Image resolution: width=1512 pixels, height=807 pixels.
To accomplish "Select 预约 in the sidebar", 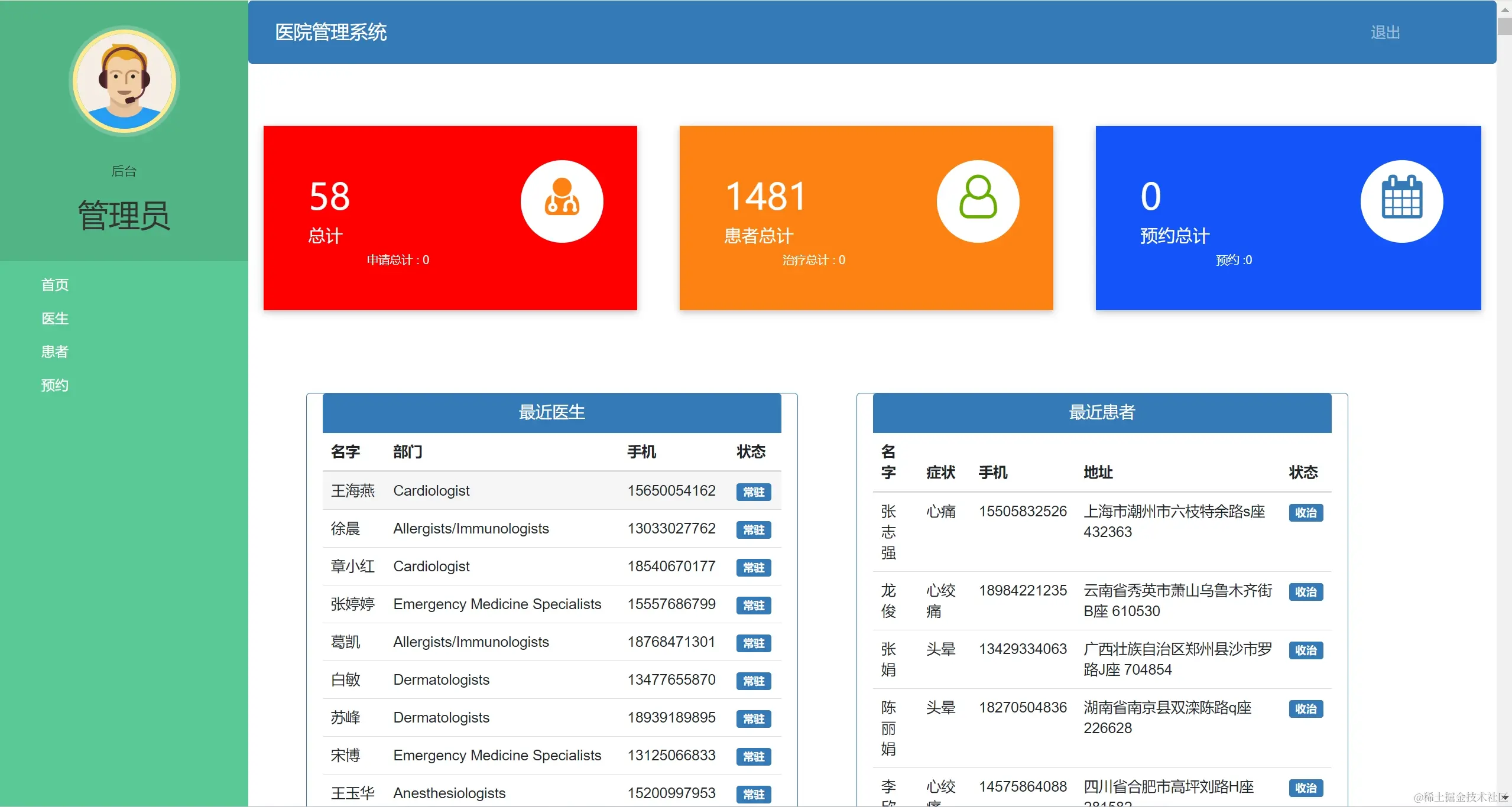I will coord(55,386).
